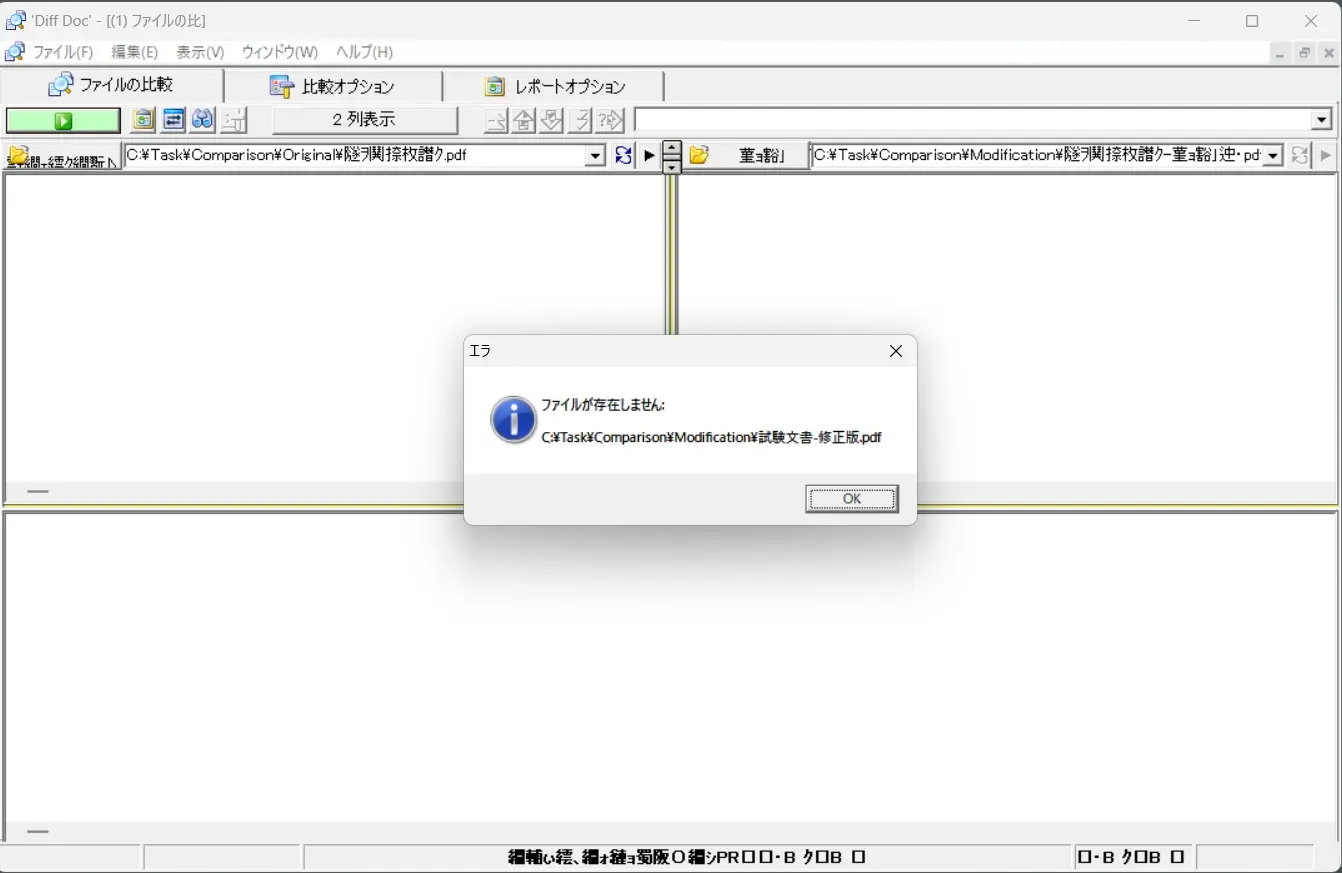
Task: Open right file browse folder button
Action: coord(746,156)
